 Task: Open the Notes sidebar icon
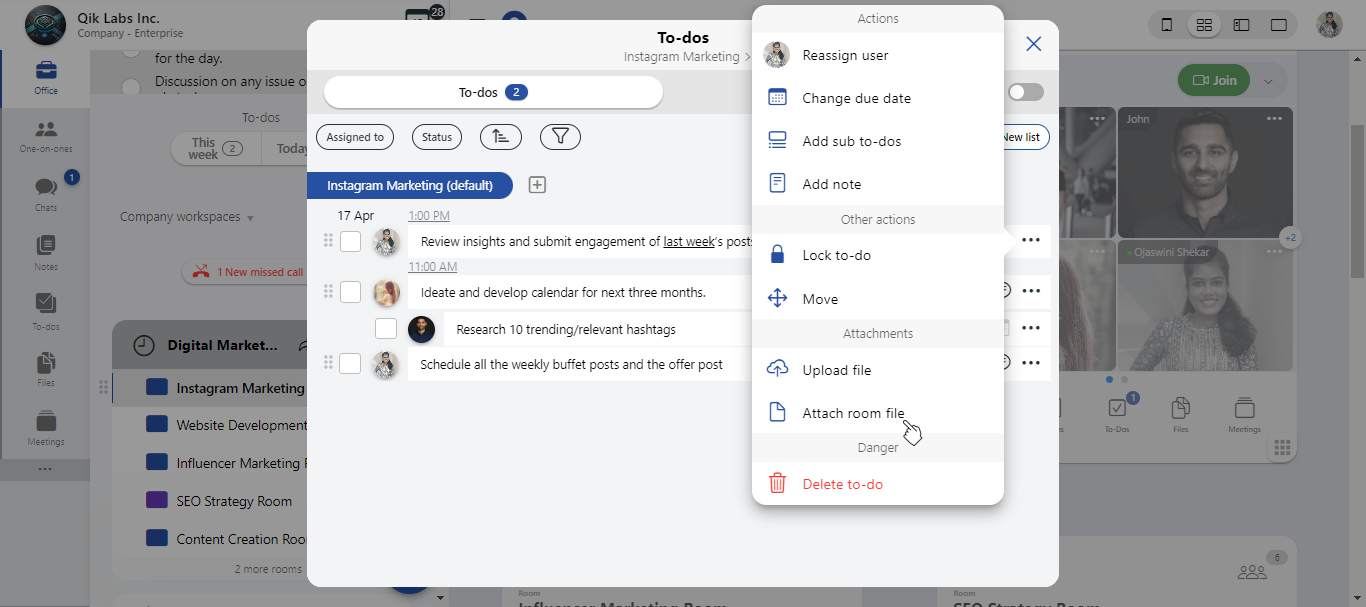[x=46, y=251]
